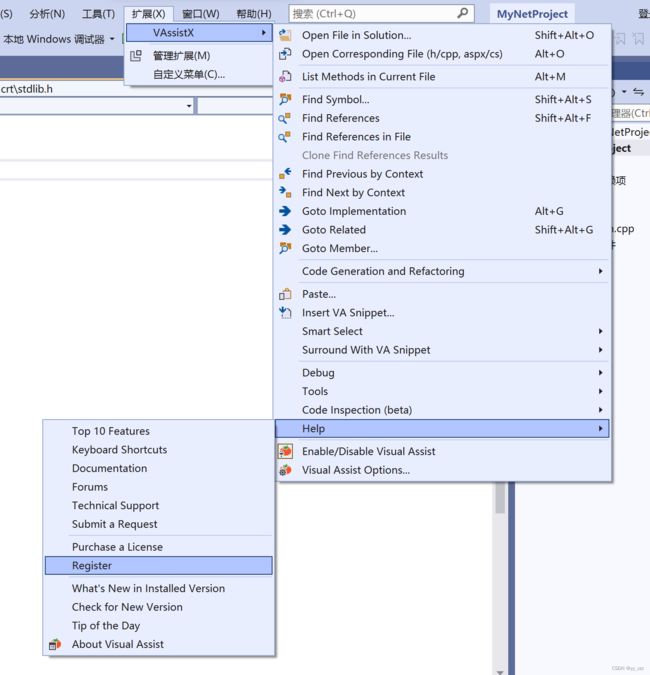
Task: Click the Enable/Disable Visual Assist tomato icon
Action: tap(285, 451)
